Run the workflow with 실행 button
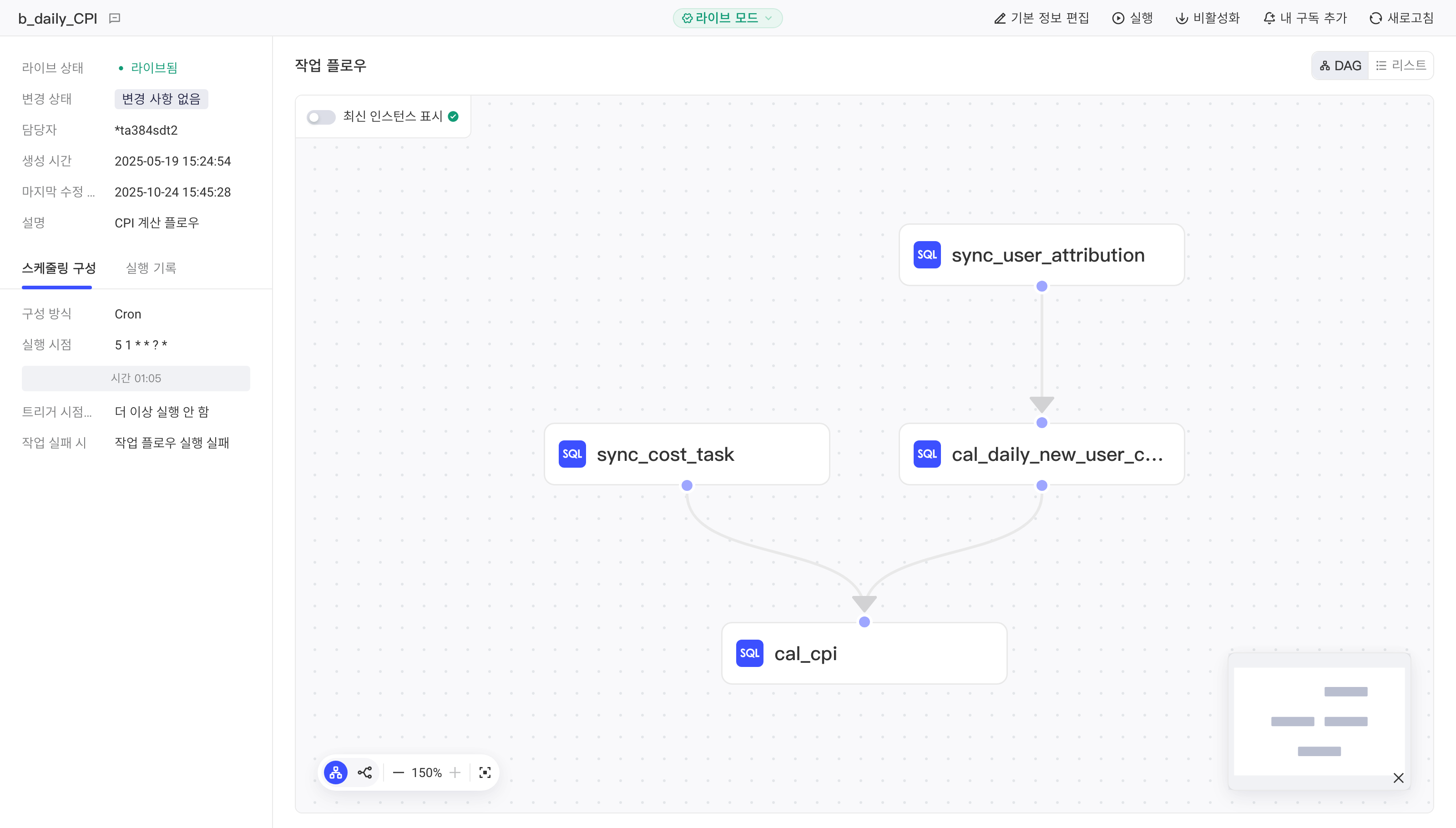This screenshot has width=1456, height=828. pos(1132,18)
